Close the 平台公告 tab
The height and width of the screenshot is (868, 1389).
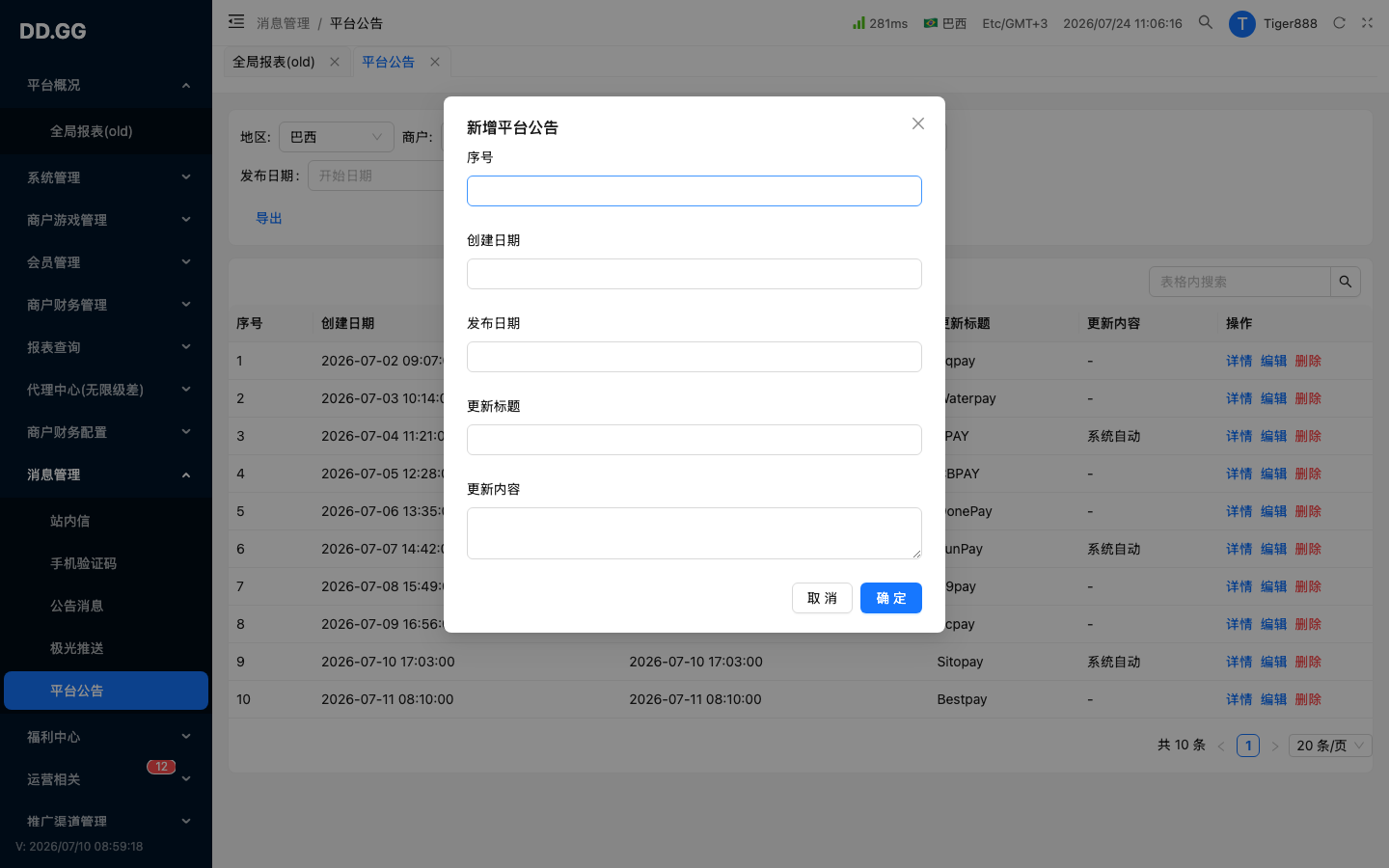coord(435,62)
